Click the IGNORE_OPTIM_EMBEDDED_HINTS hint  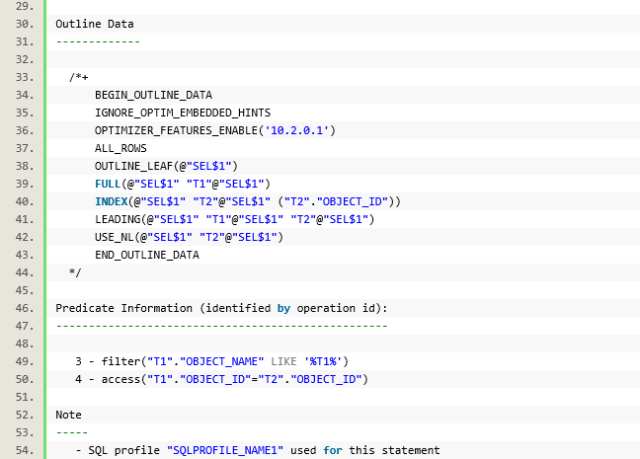tap(182, 113)
